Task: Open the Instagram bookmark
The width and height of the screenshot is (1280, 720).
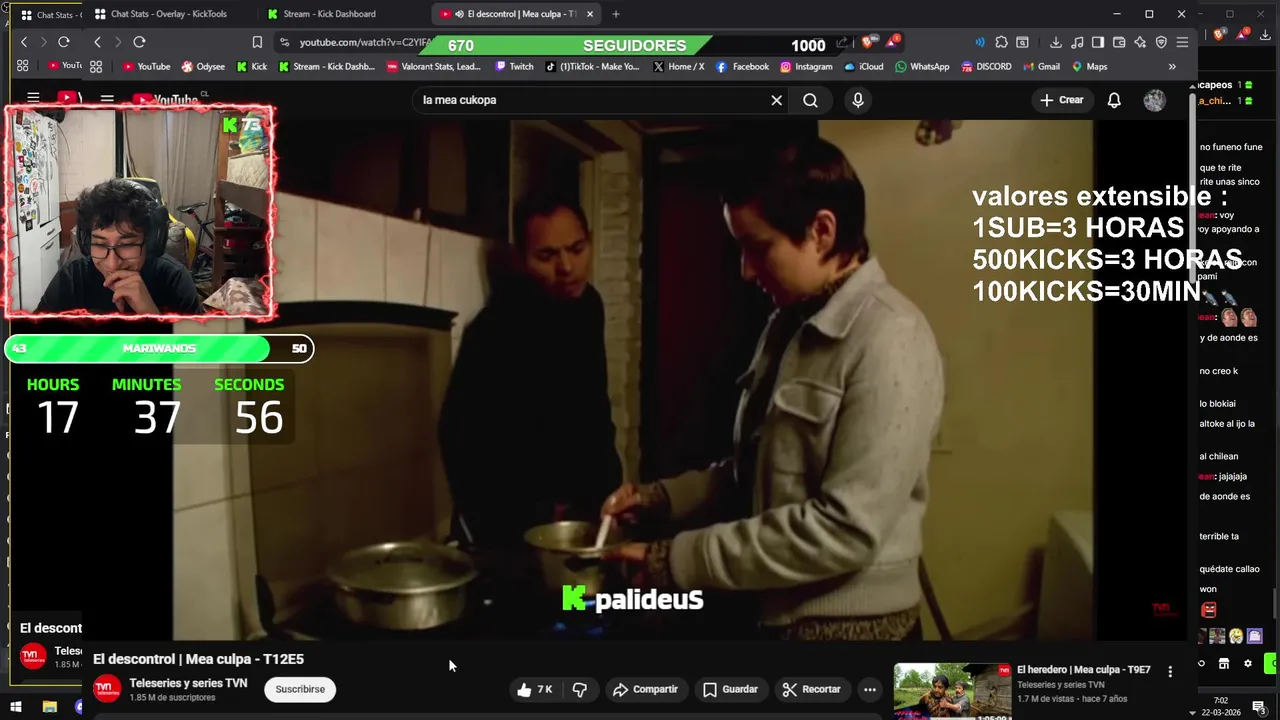Action: tap(806, 67)
